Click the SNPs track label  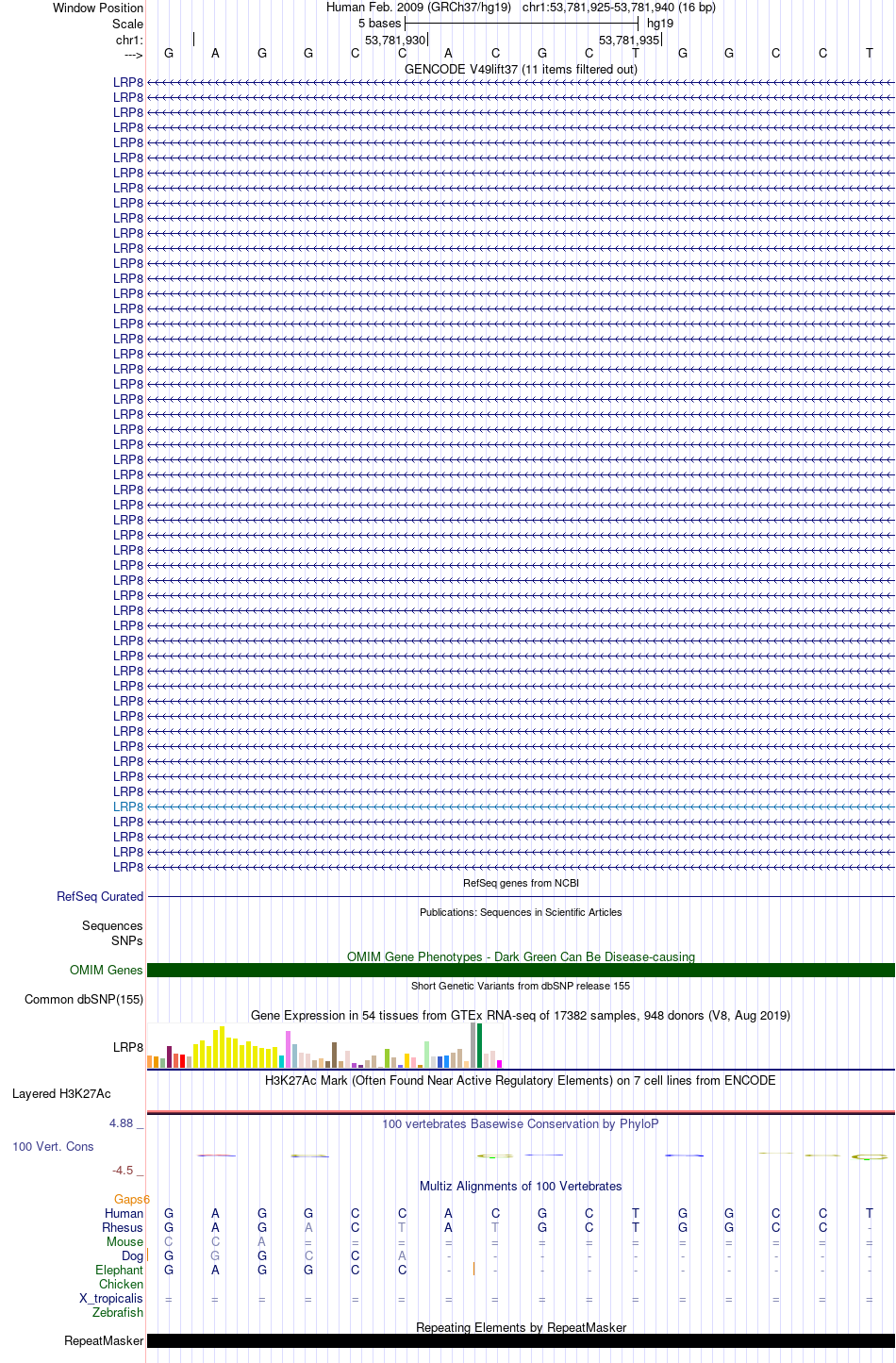pyautogui.click(x=126, y=940)
